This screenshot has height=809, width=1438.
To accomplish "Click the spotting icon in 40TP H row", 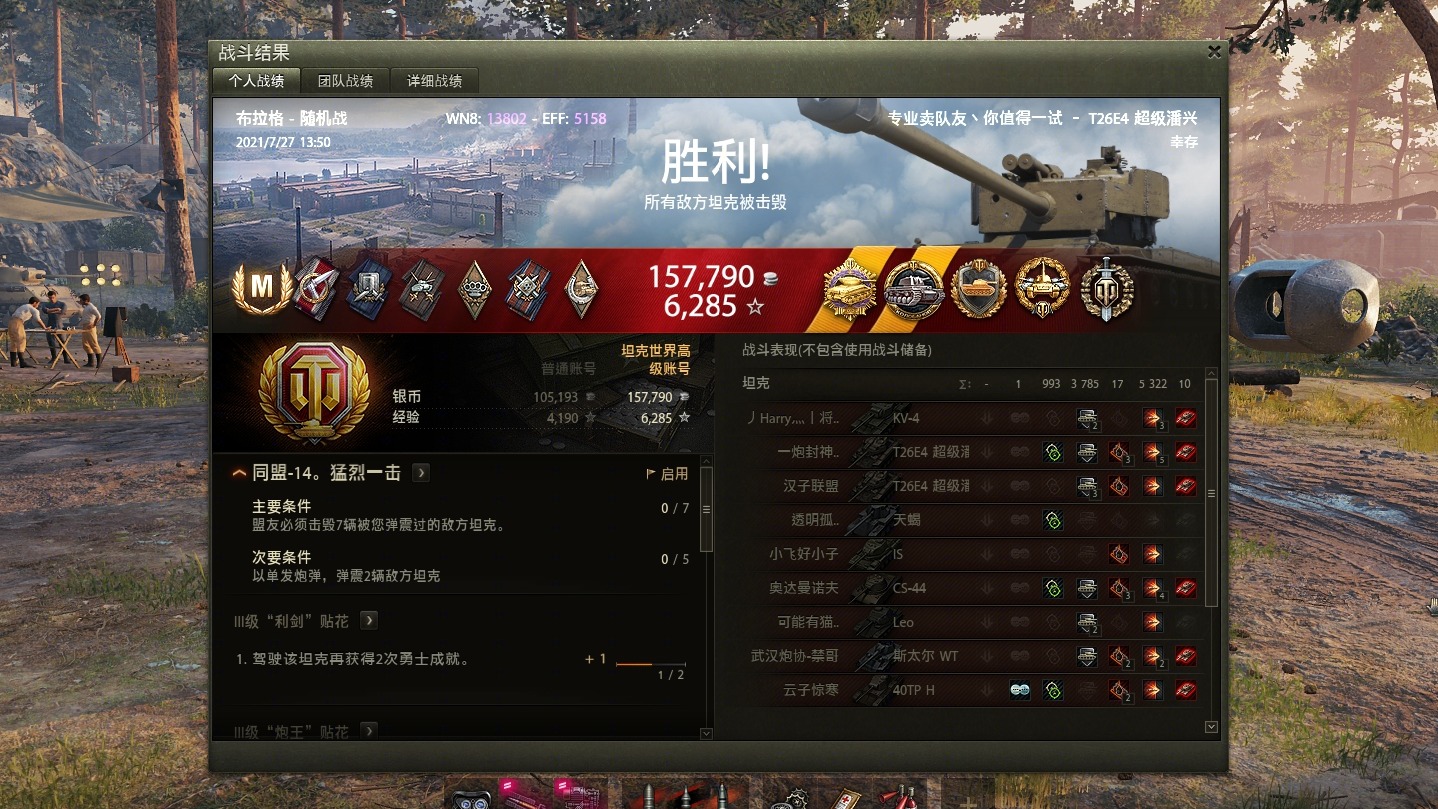I will click(1019, 690).
